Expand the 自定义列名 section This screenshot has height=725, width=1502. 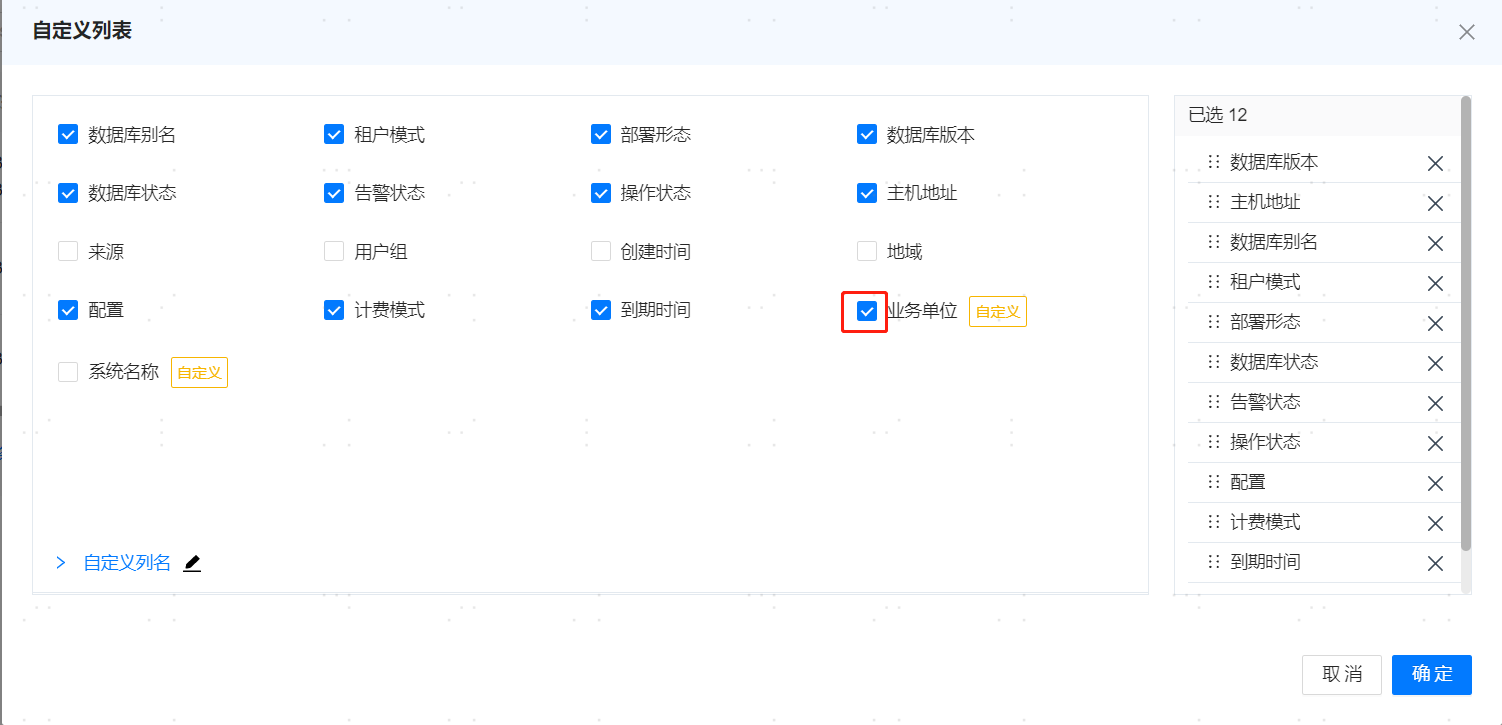[127, 562]
